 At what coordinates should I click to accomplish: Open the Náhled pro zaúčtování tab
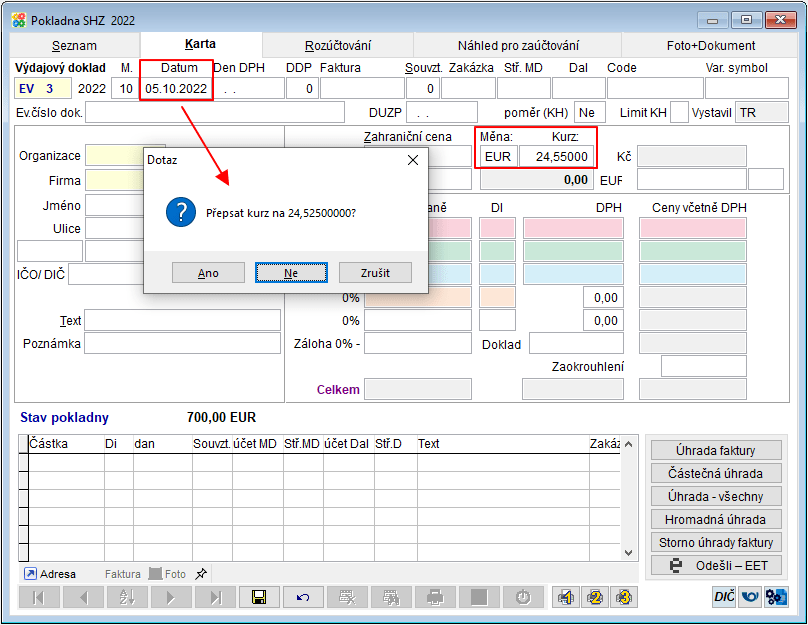point(518,45)
